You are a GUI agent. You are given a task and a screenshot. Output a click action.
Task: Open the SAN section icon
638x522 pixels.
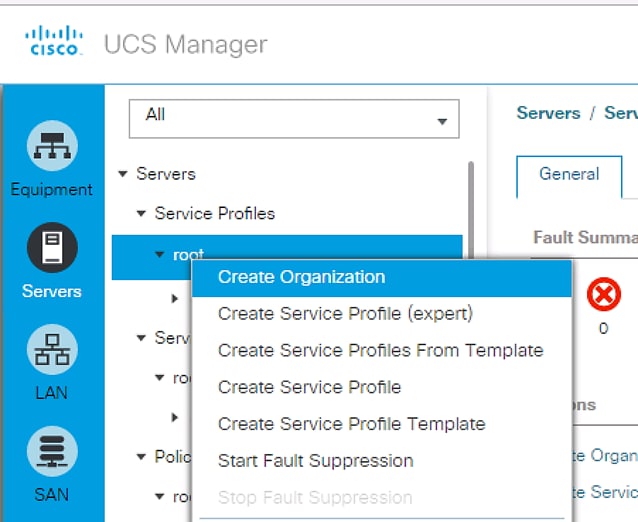pos(52,451)
